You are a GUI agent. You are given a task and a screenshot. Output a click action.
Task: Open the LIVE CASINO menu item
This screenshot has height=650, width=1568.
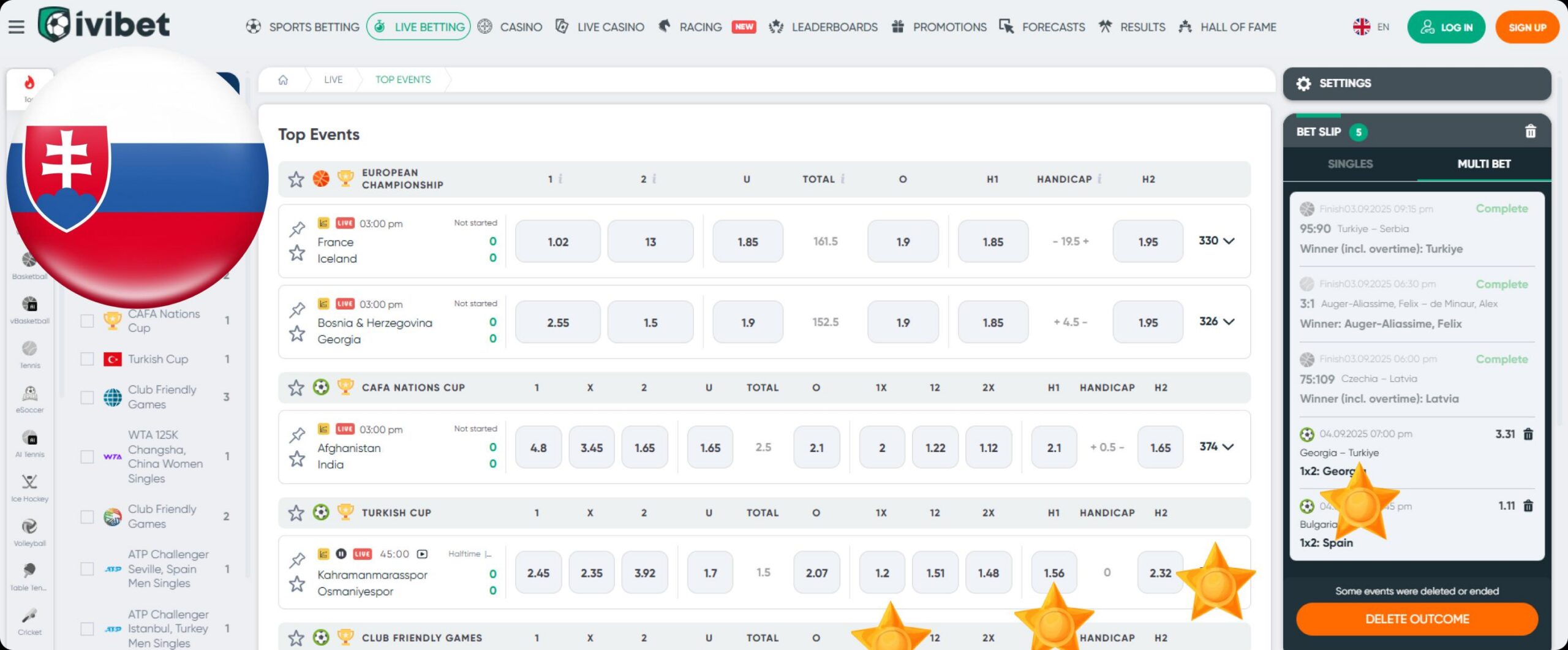[x=611, y=27]
